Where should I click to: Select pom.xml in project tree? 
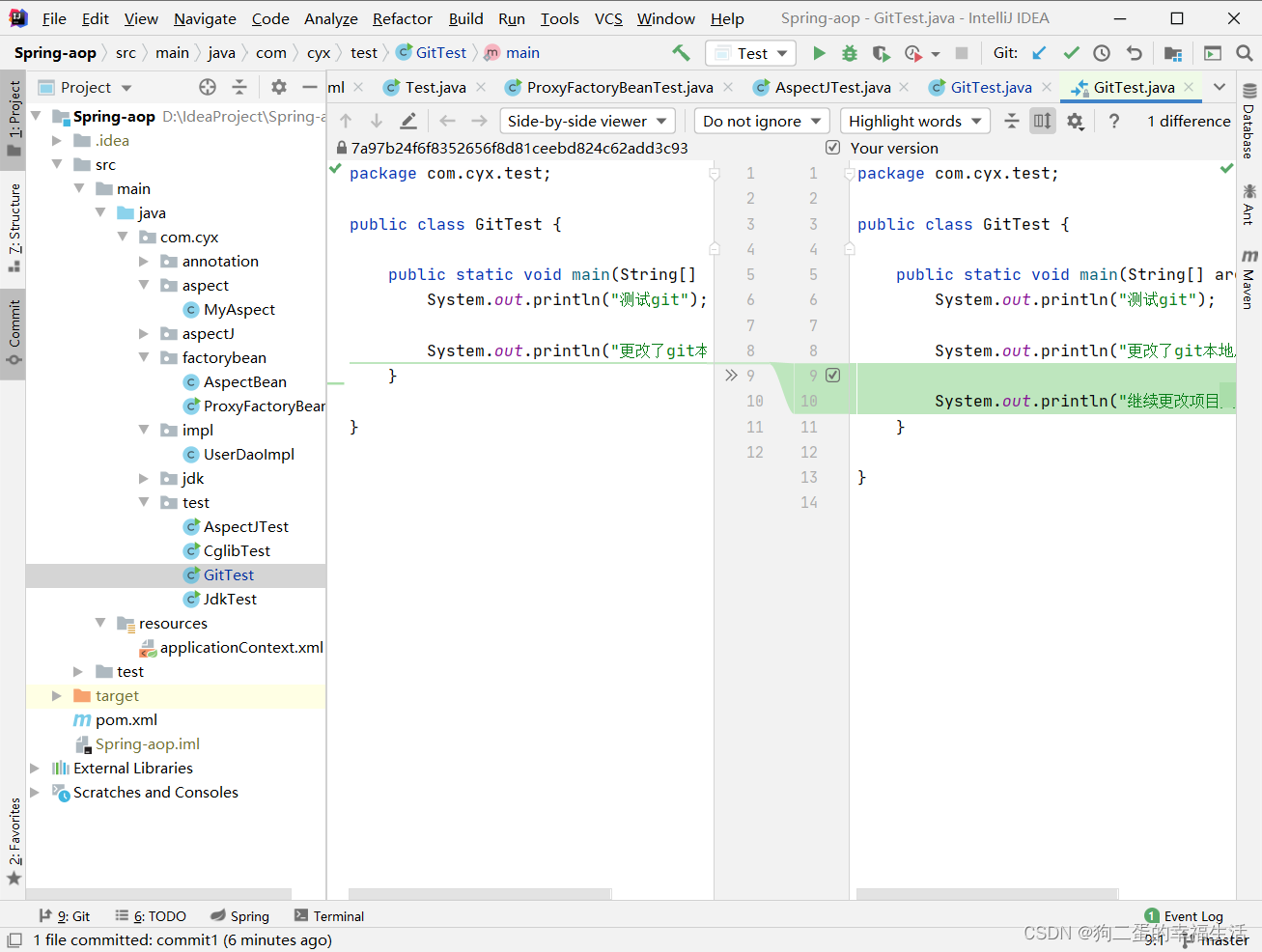pyautogui.click(x=126, y=720)
